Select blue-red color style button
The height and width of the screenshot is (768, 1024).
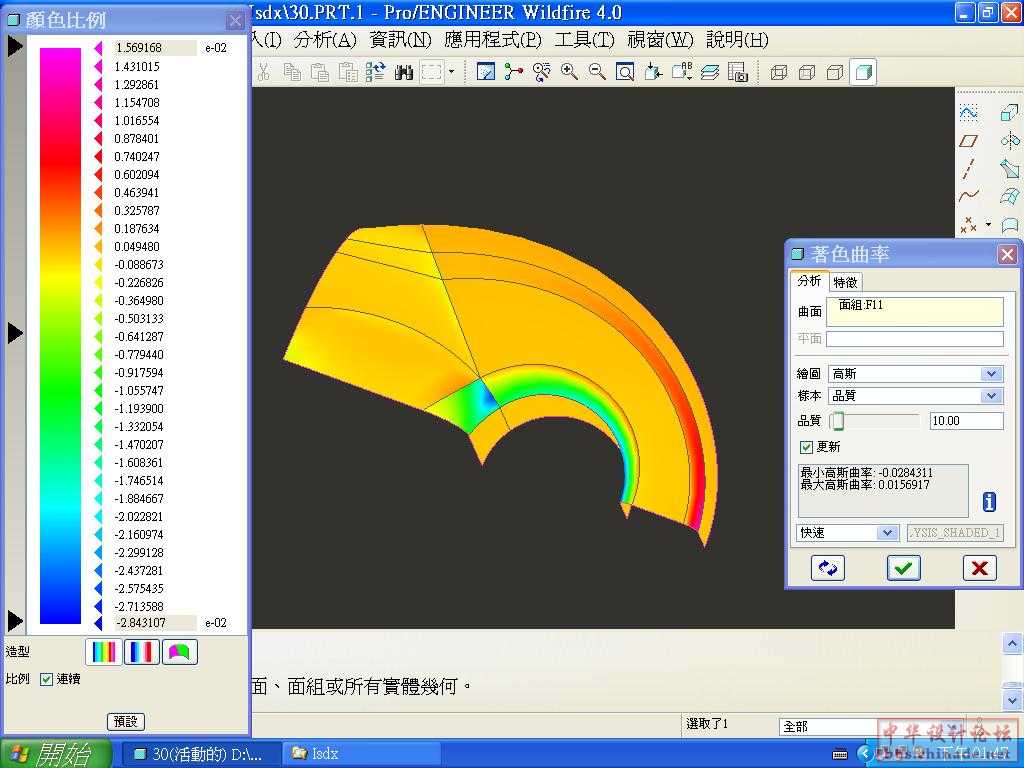coord(142,652)
